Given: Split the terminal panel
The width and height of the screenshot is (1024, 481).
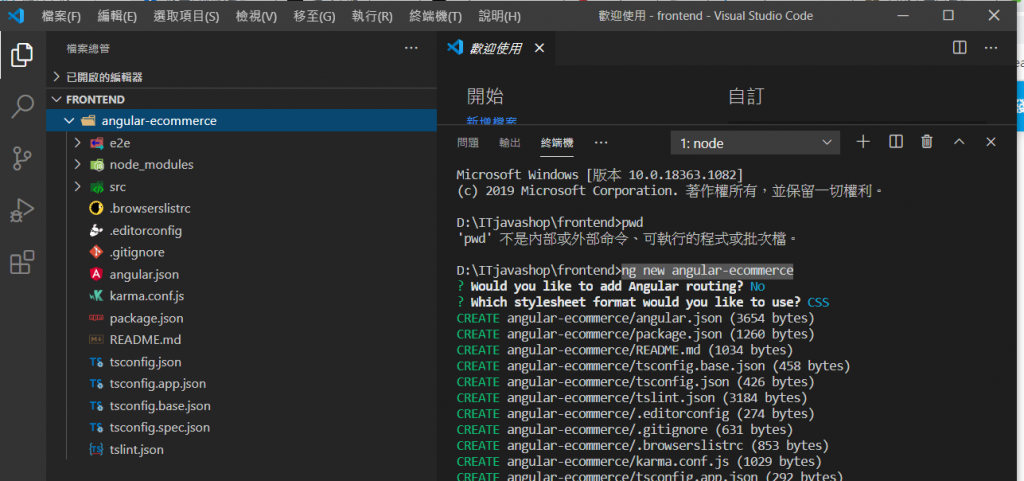Looking at the screenshot, I should pos(895,142).
